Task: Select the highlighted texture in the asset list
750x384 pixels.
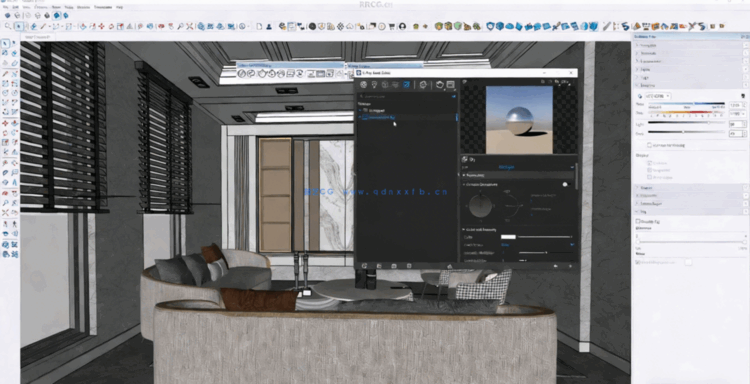Action: click(407, 117)
